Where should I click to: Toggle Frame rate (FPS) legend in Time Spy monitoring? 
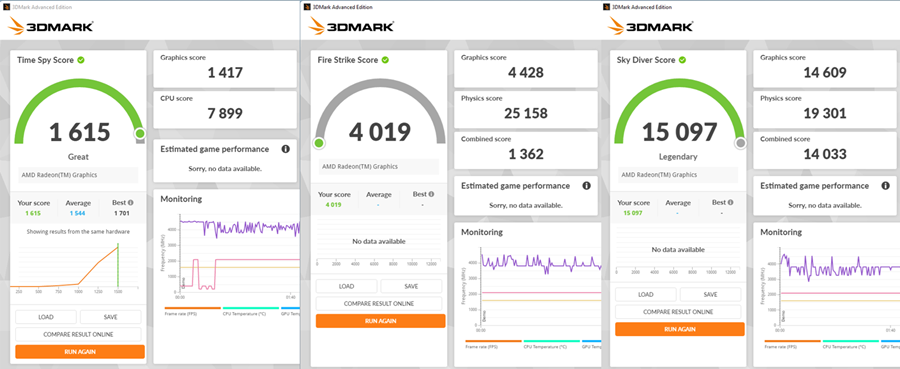[x=193, y=311]
